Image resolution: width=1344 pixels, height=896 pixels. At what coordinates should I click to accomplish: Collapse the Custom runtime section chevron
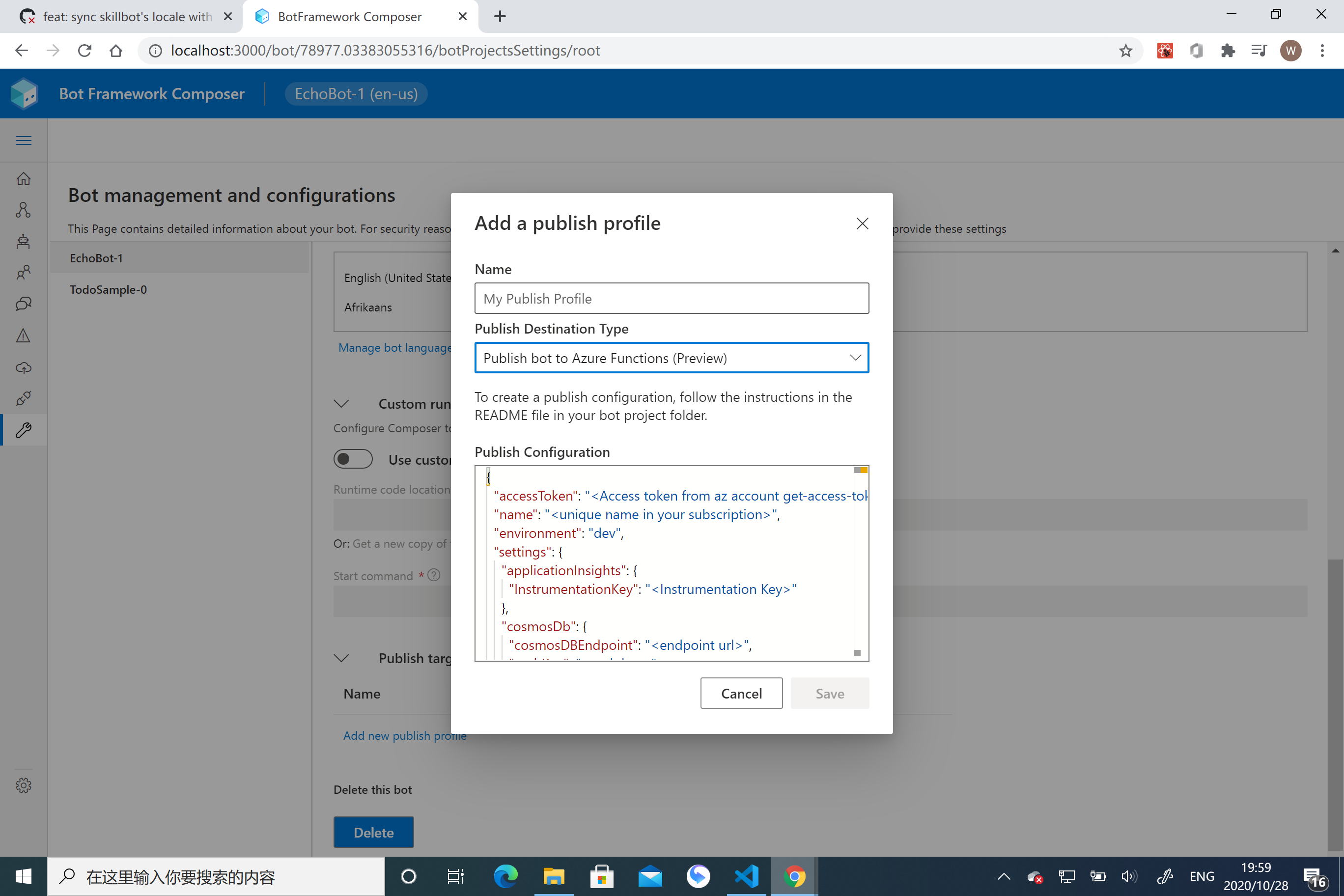click(342, 404)
